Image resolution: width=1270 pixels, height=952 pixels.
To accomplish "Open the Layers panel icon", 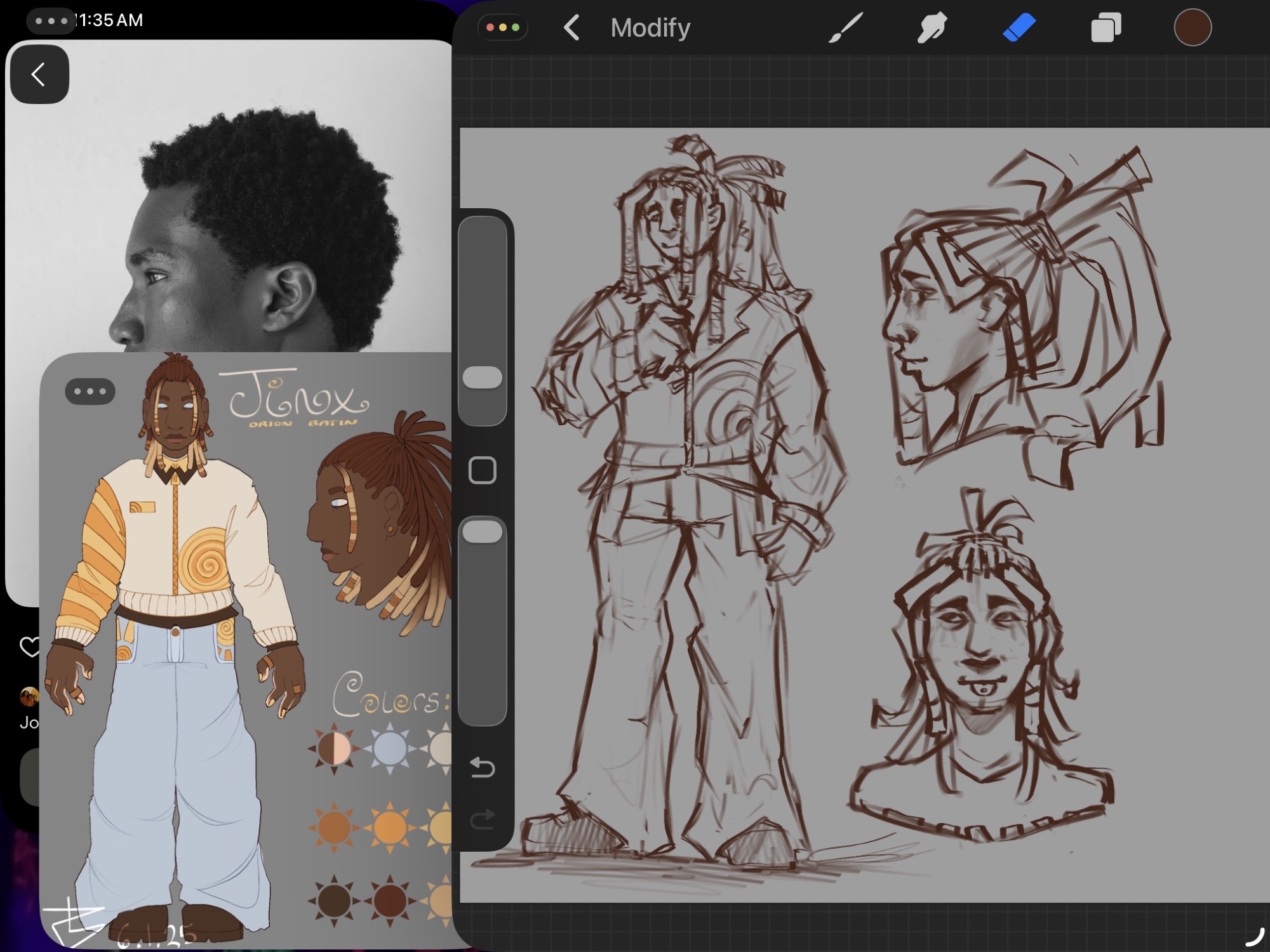I will click(x=1106, y=29).
